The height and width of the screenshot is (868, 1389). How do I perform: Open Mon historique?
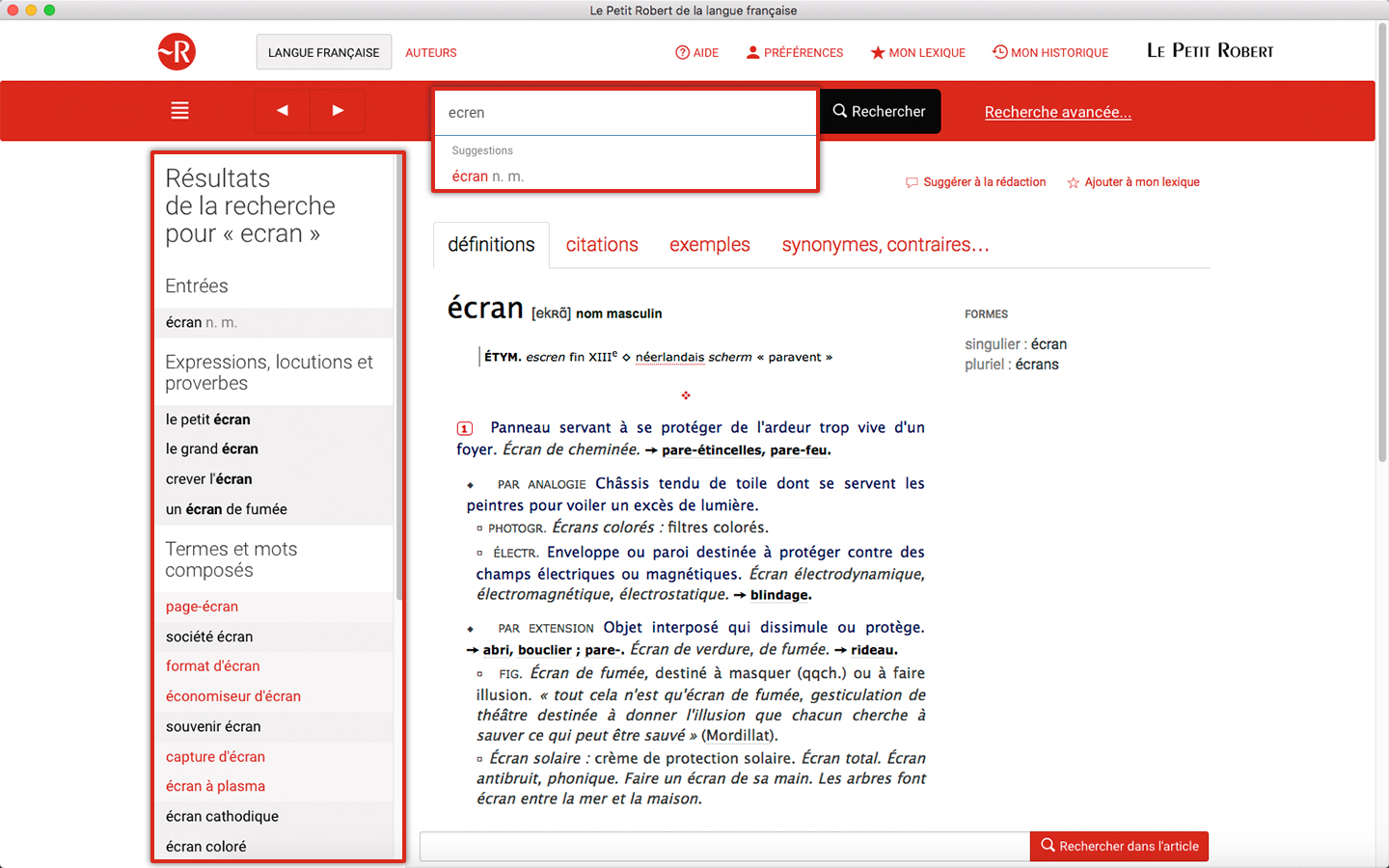tap(1050, 53)
